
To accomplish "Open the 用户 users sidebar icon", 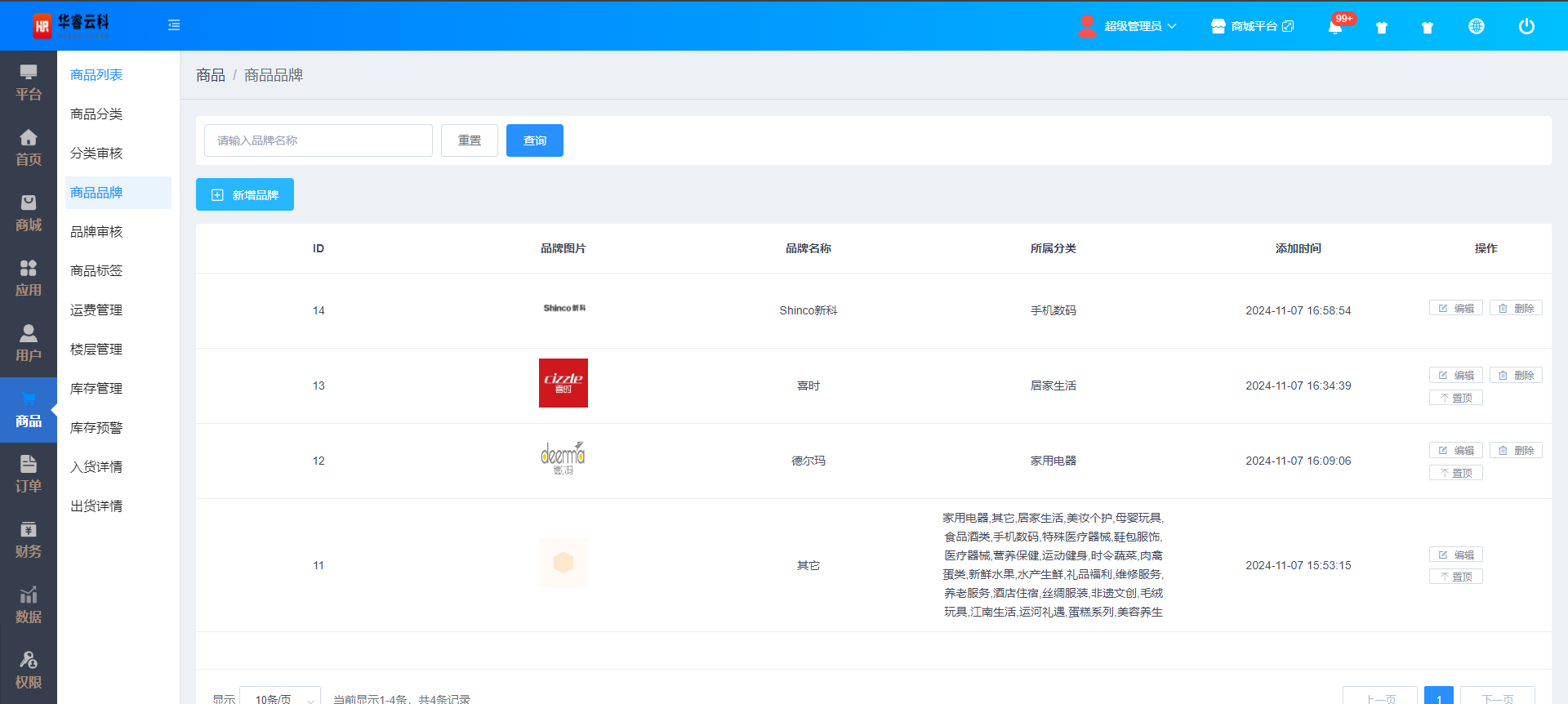I will [x=29, y=344].
